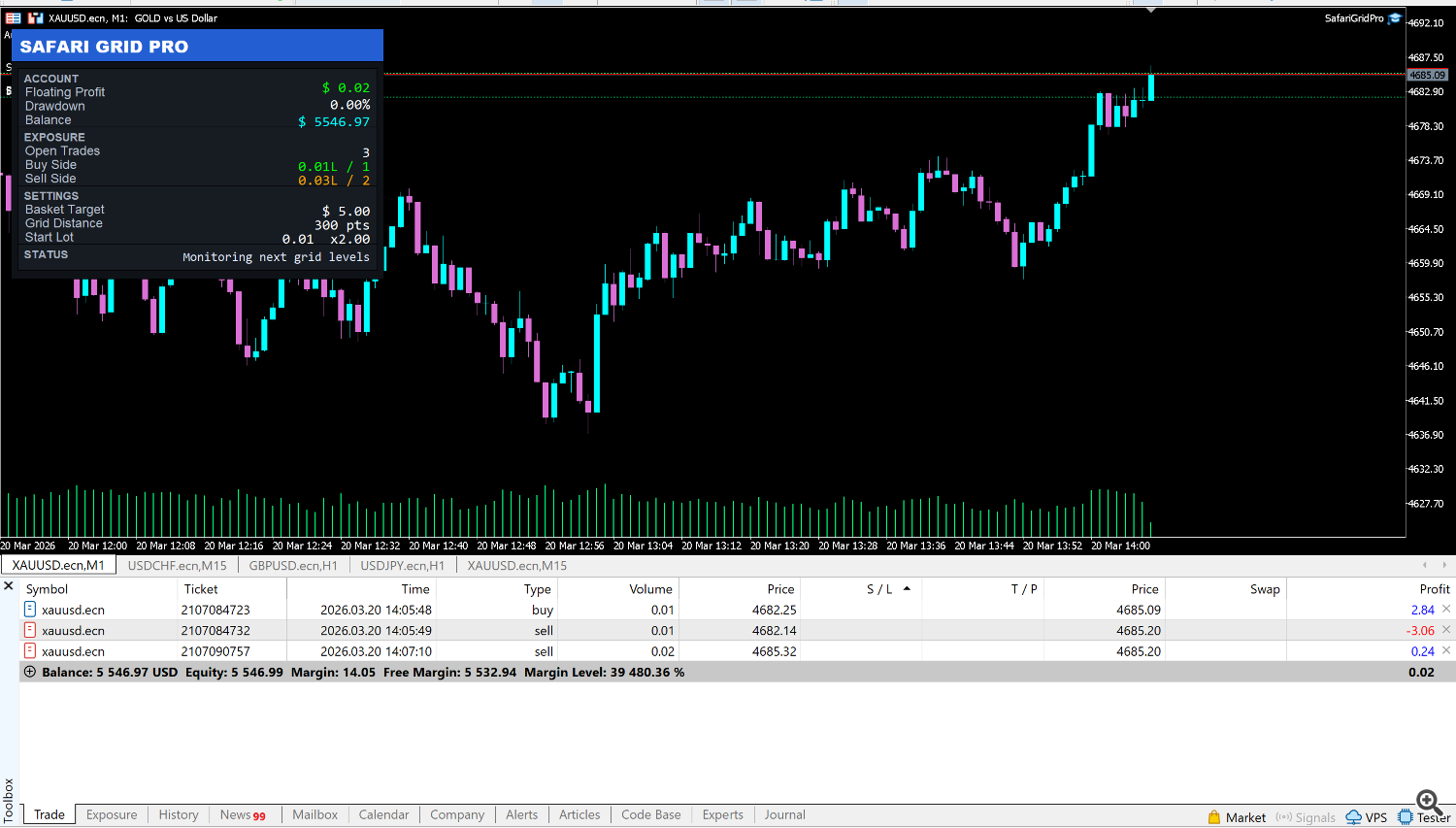Screen dimensions: 1456x828
Task: Click the quote list icon beside XAUUSD title
Action: pyautogui.click(x=14, y=17)
